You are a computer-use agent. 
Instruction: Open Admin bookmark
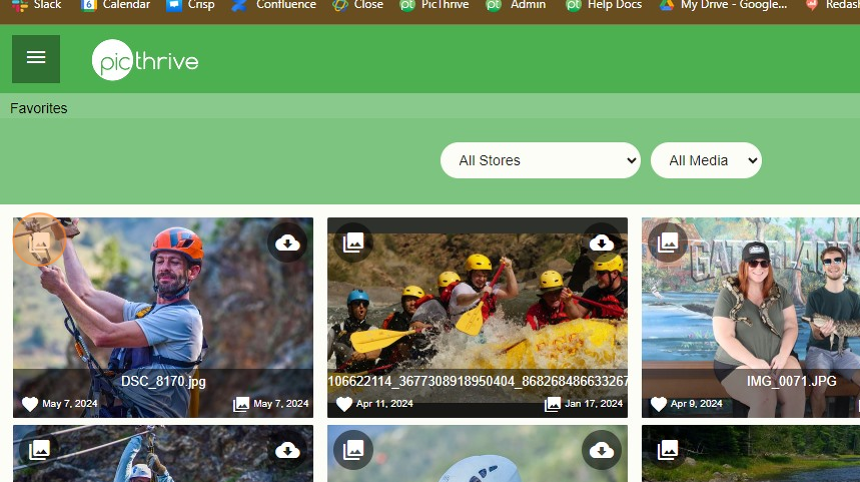(516, 5)
